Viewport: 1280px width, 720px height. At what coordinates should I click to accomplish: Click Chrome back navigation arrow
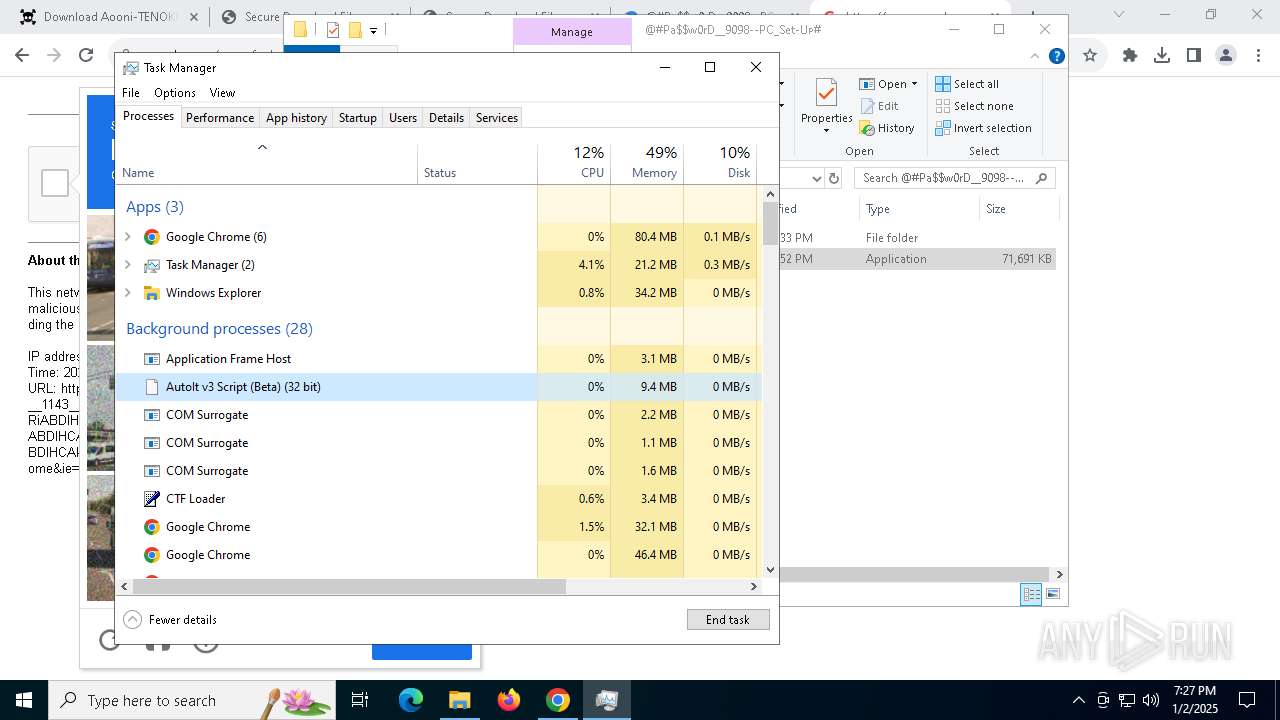(22, 56)
